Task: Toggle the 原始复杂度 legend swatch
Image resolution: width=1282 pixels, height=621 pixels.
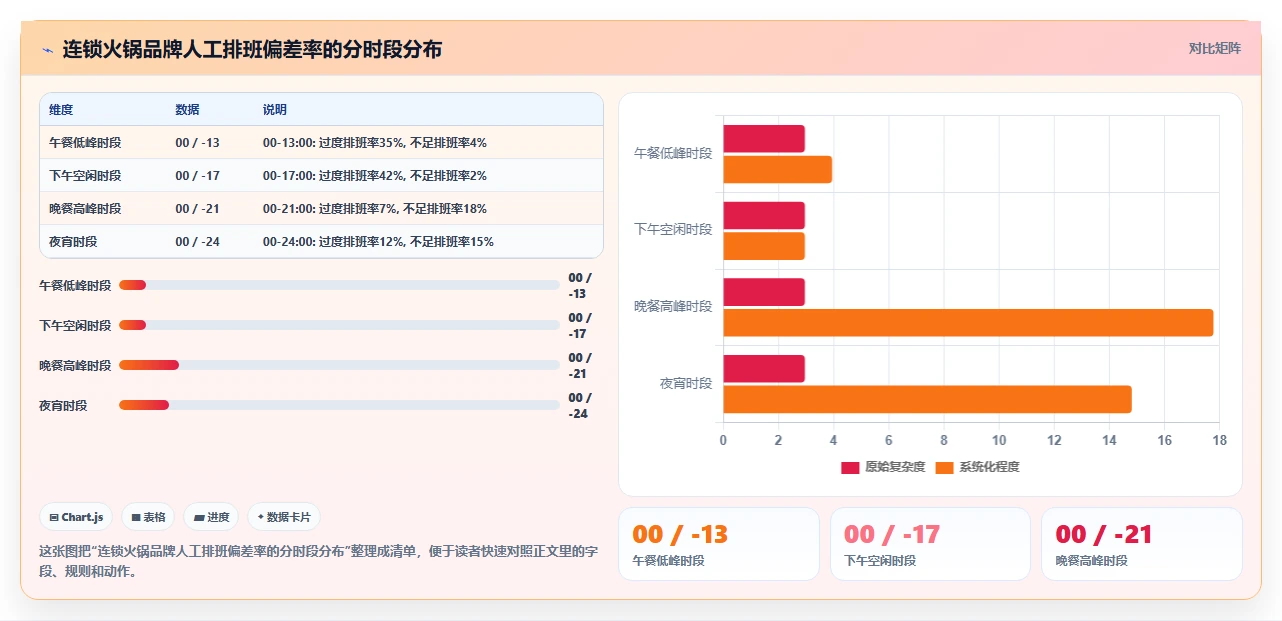Action: pos(850,467)
